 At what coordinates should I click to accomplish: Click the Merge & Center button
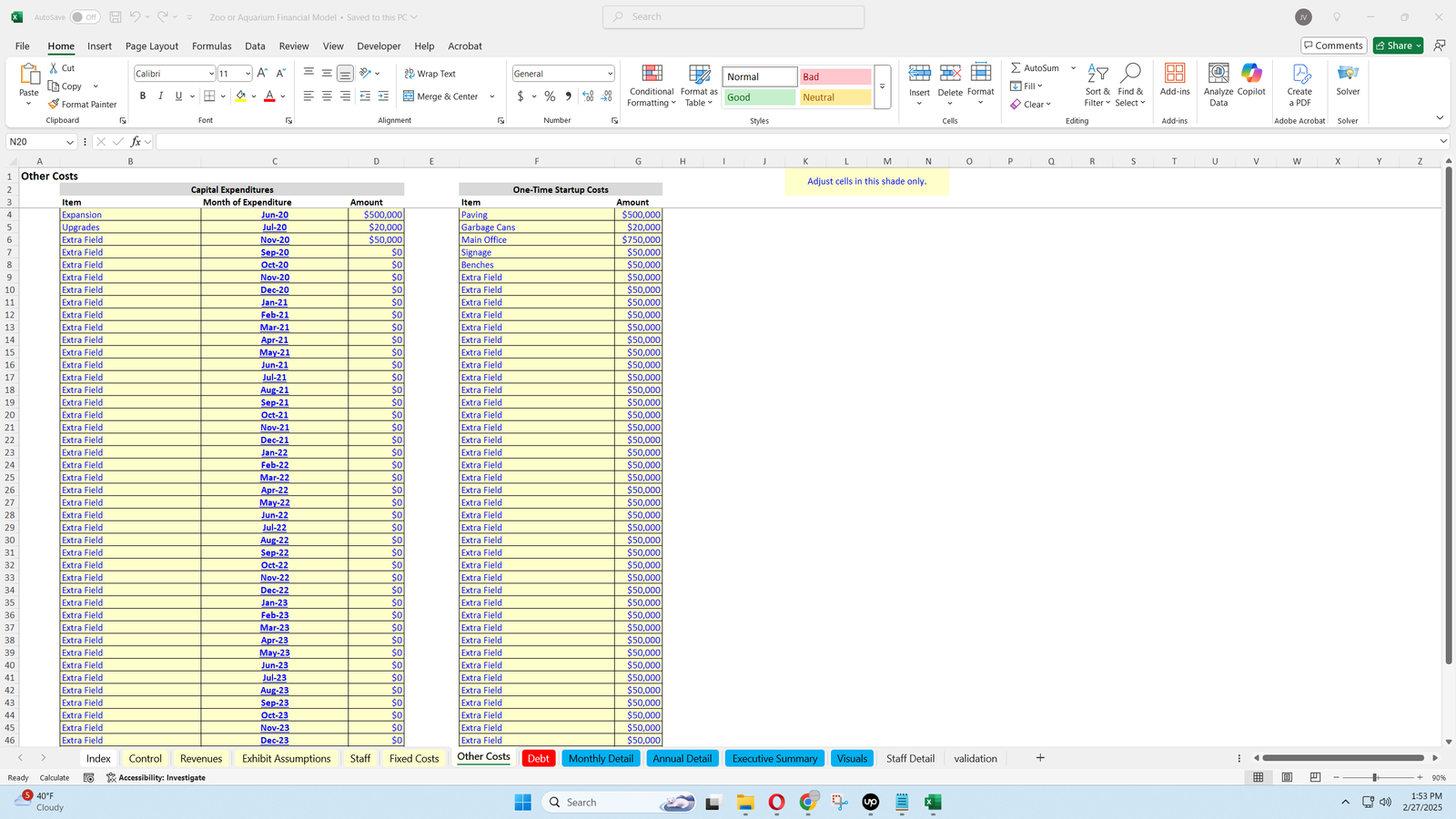coord(441,96)
